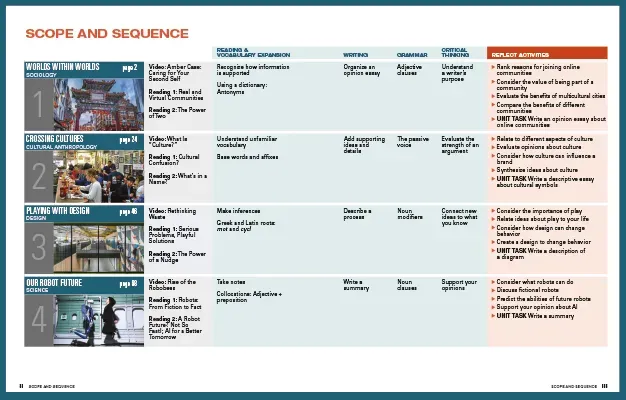Screen dimensions: 626x400
Task: Open the Worlds Within Worlds unit title
Action: (x=62, y=66)
